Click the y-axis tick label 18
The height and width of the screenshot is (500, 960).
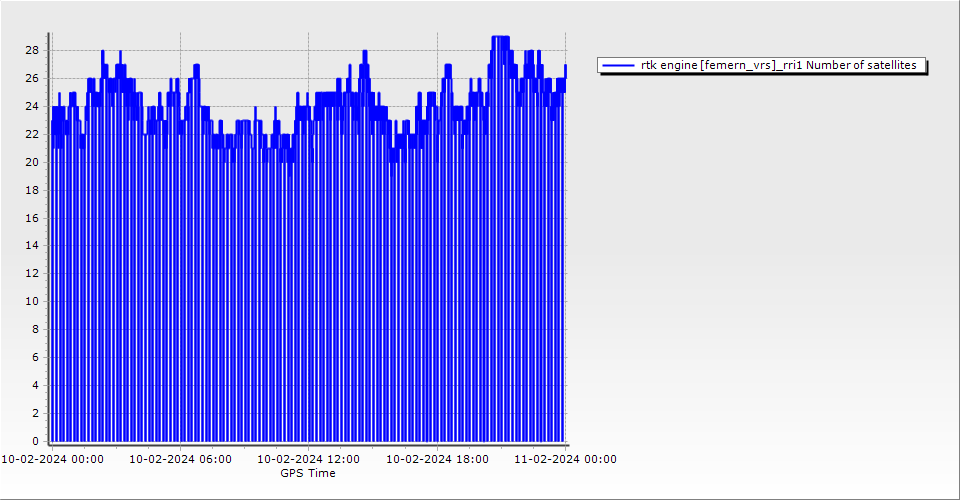pyautogui.click(x=32, y=190)
